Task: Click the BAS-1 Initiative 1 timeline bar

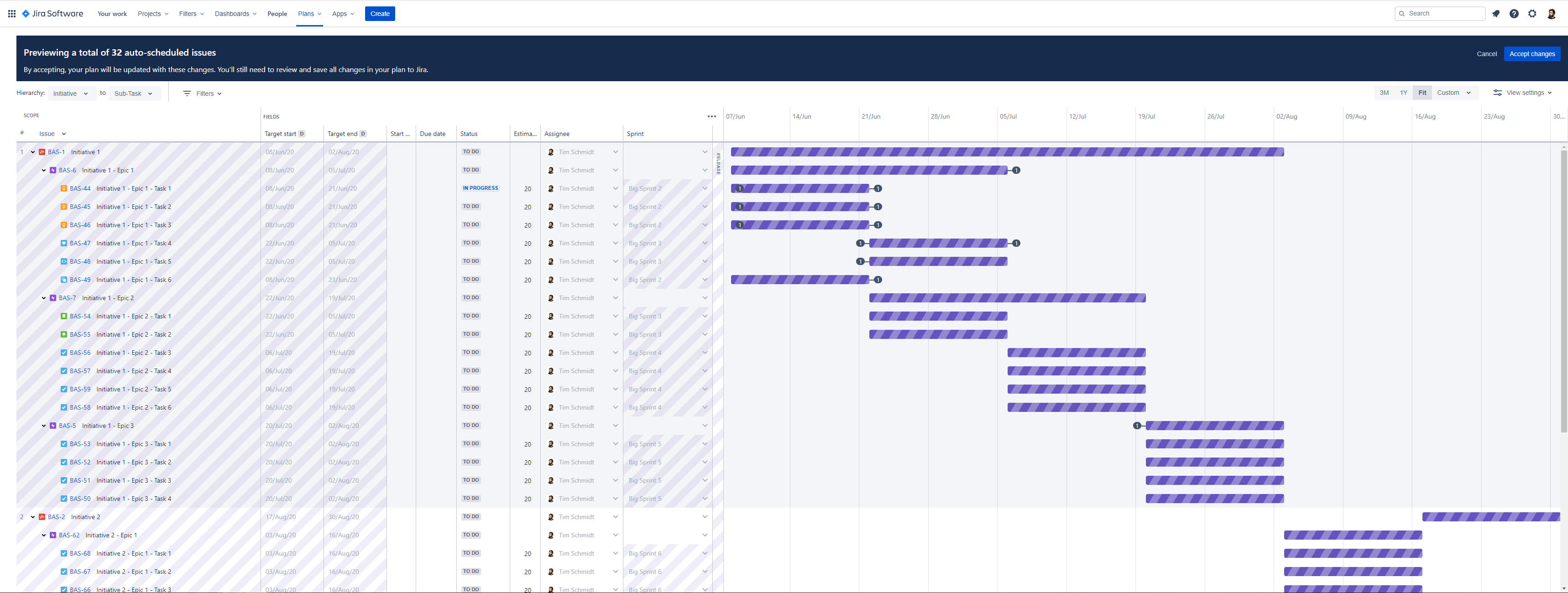Action: [x=1008, y=152]
